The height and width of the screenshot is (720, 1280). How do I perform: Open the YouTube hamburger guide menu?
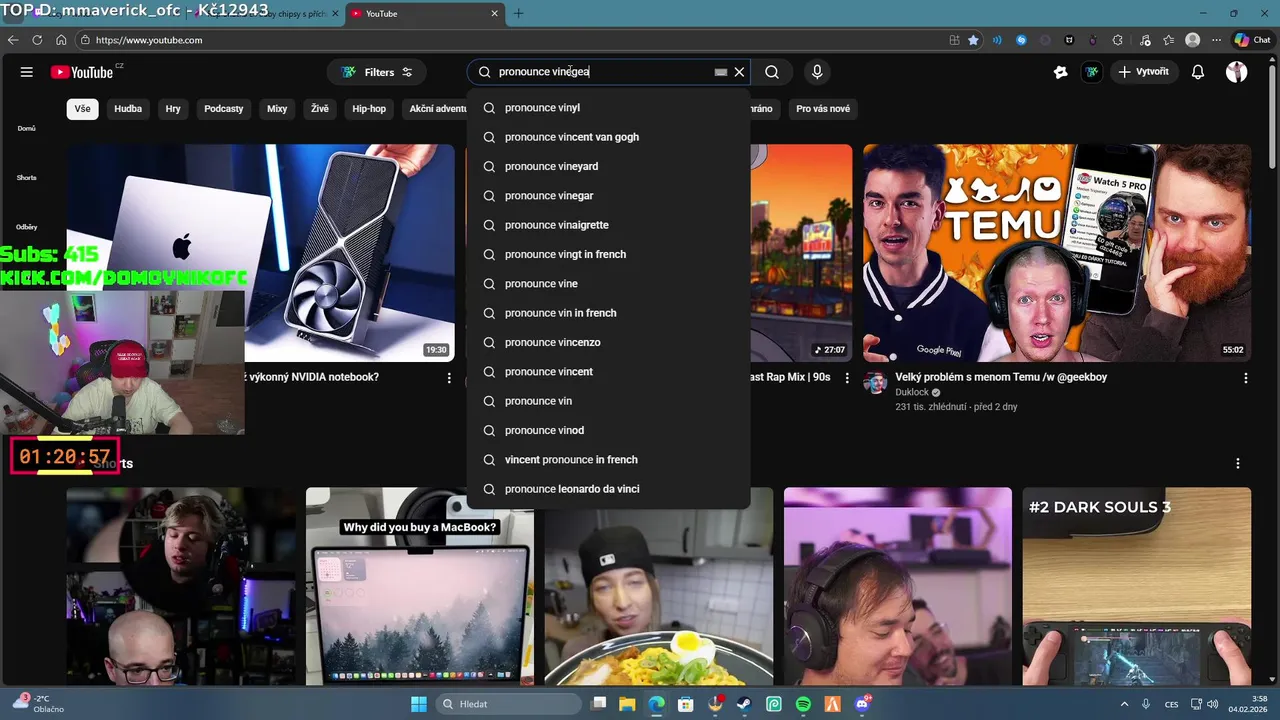[x=27, y=72]
